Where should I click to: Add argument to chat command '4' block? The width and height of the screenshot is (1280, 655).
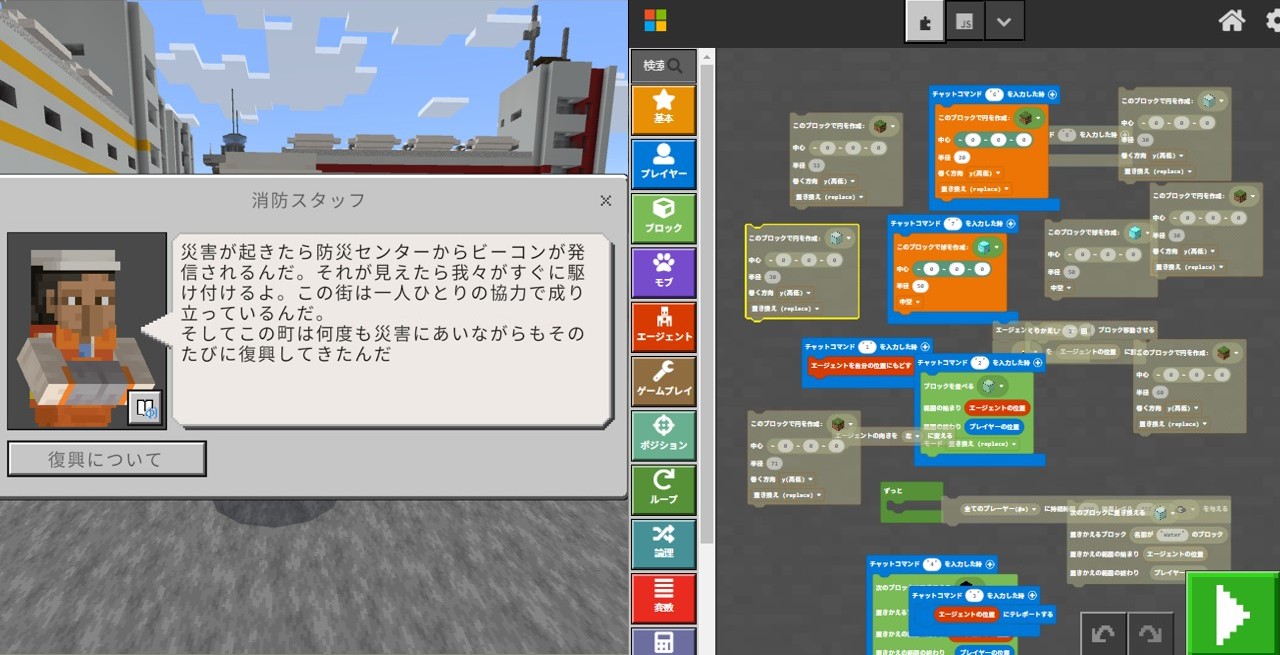(x=989, y=564)
